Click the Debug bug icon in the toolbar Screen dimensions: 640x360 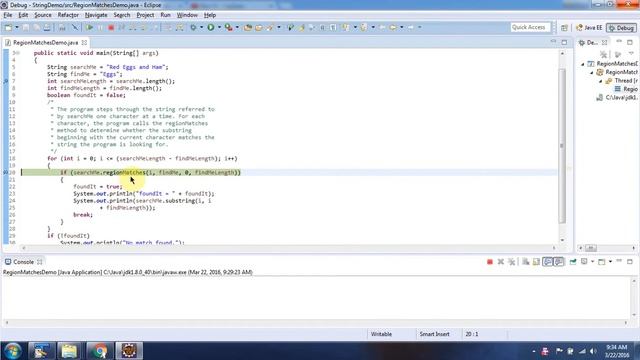pos(193,27)
